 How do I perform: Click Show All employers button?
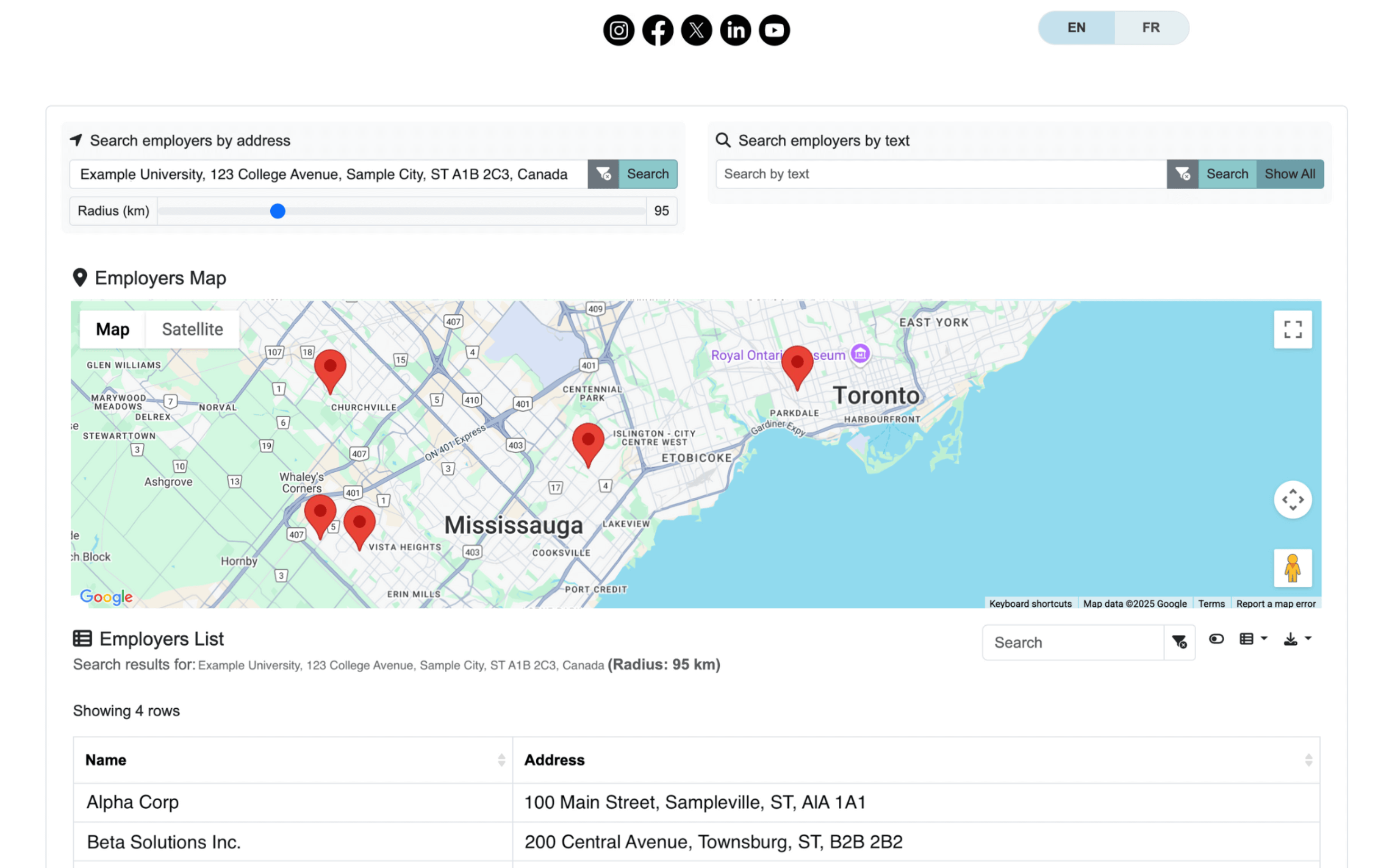pyautogui.click(x=1290, y=174)
